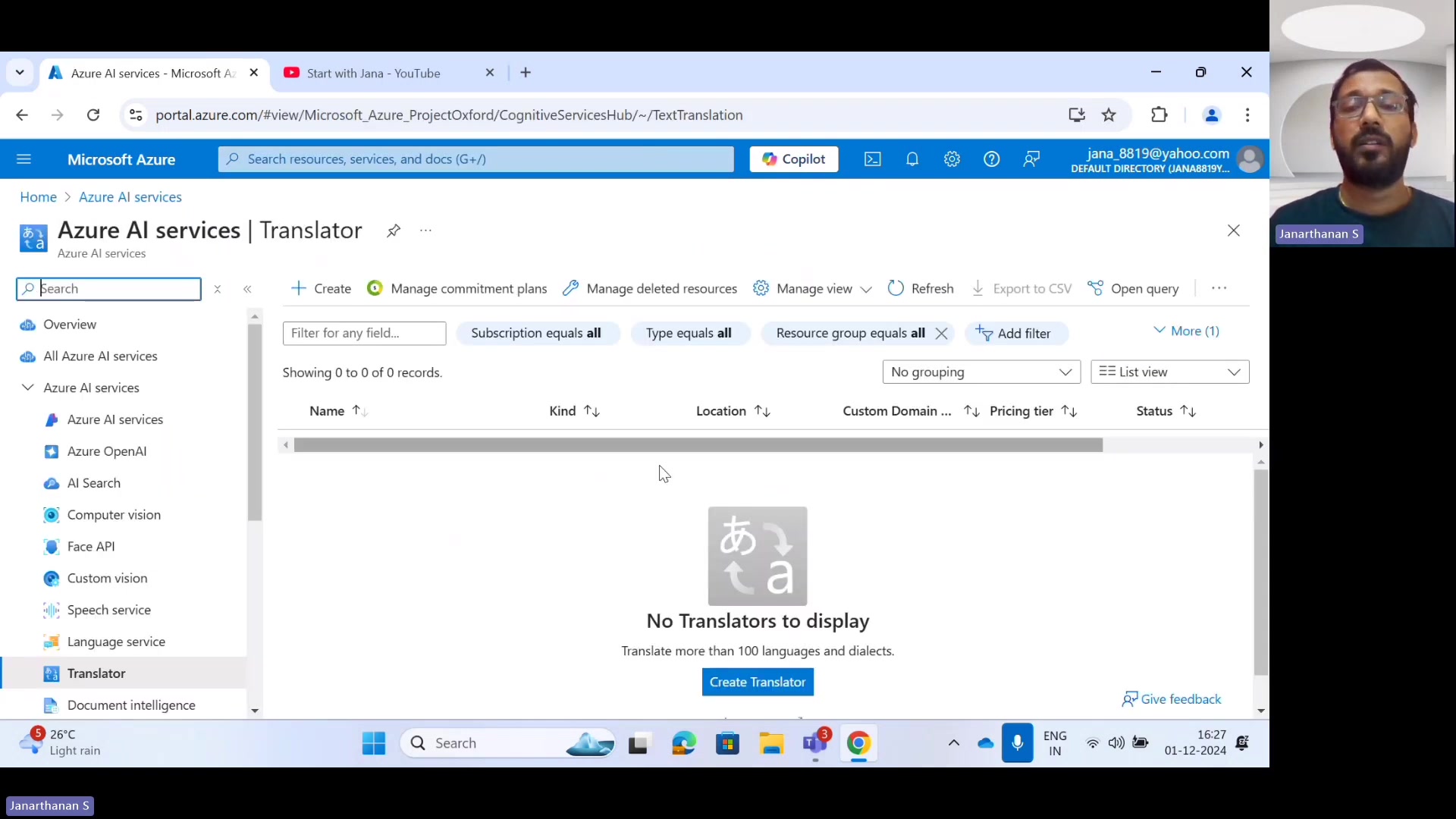Toggle sorting on the Name column
Screen dimensions: 1456x819
pos(359,411)
